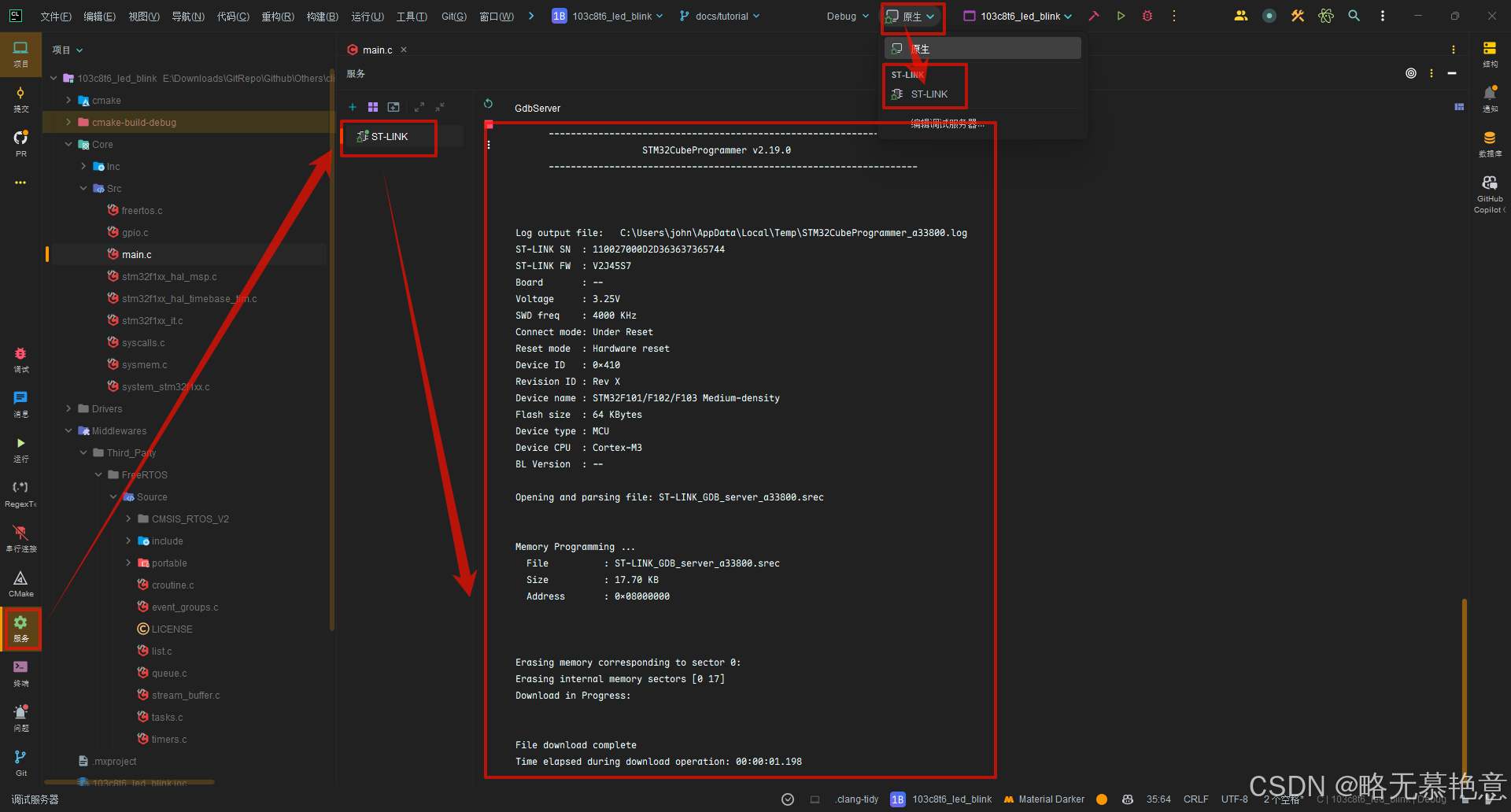Open the Debug build profile dropdown
Screen dimensions: 1511x812
pos(848,16)
